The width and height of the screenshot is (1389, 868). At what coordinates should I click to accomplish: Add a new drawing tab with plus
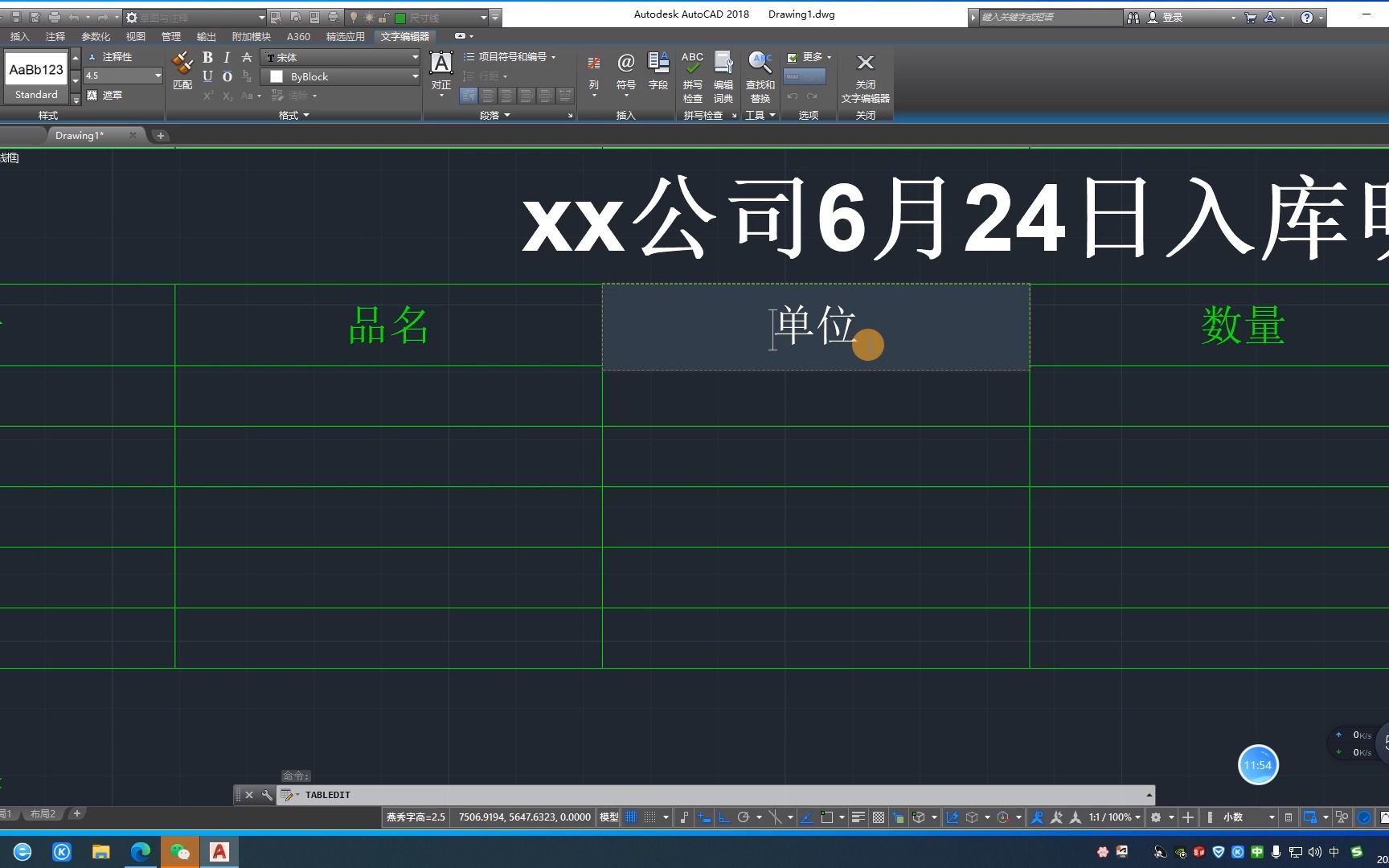(x=160, y=135)
